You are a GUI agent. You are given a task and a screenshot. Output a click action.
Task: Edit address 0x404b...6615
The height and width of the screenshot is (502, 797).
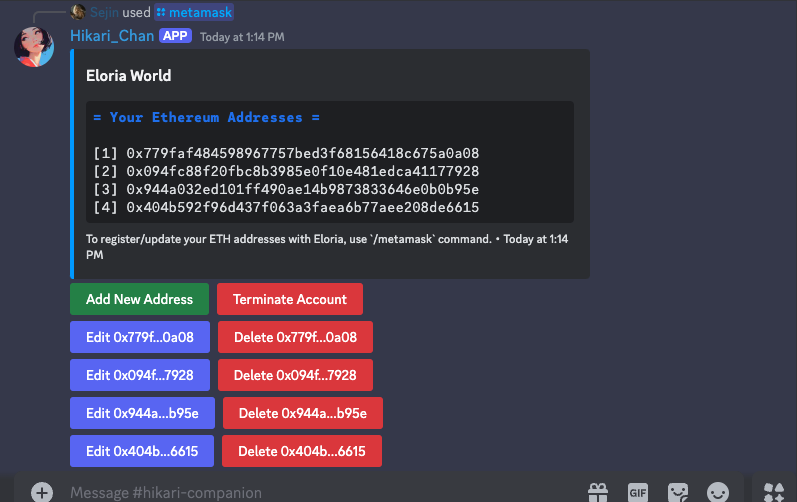[x=142, y=451]
